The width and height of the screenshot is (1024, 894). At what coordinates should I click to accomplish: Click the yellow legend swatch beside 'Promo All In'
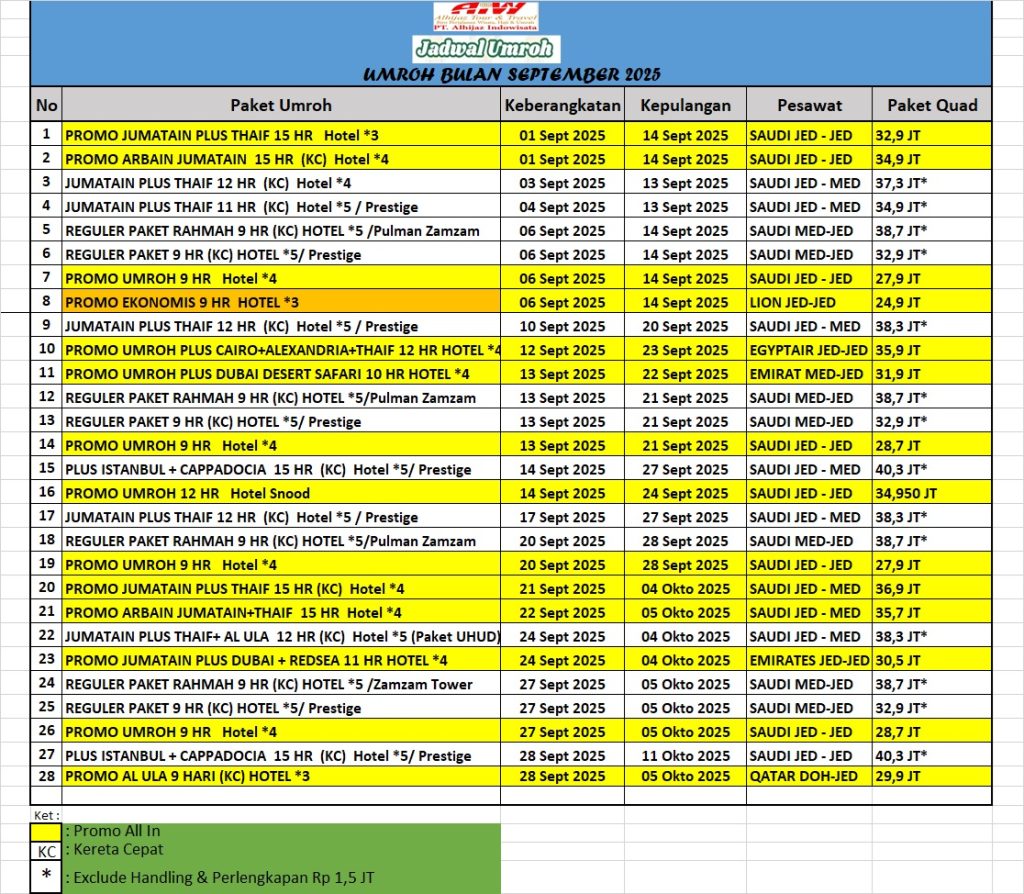point(46,832)
